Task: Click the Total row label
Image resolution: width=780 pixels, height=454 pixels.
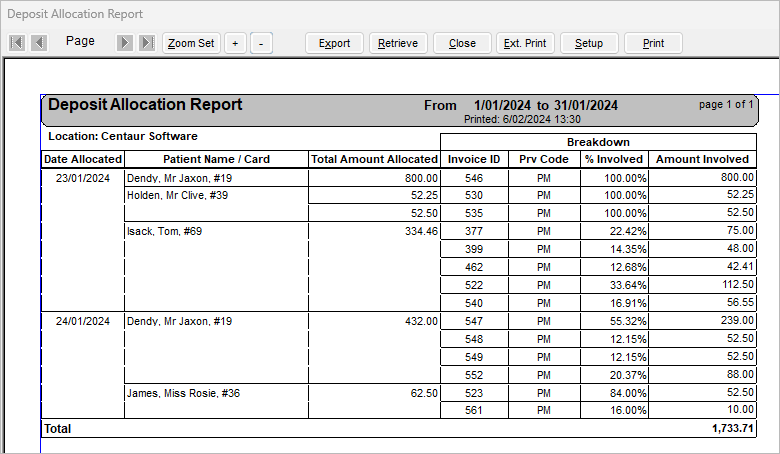Action: click(58, 429)
